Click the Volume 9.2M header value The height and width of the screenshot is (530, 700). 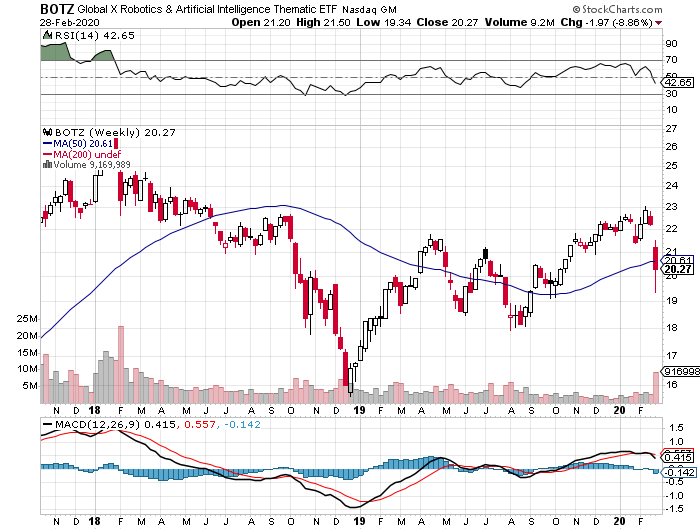click(520, 22)
